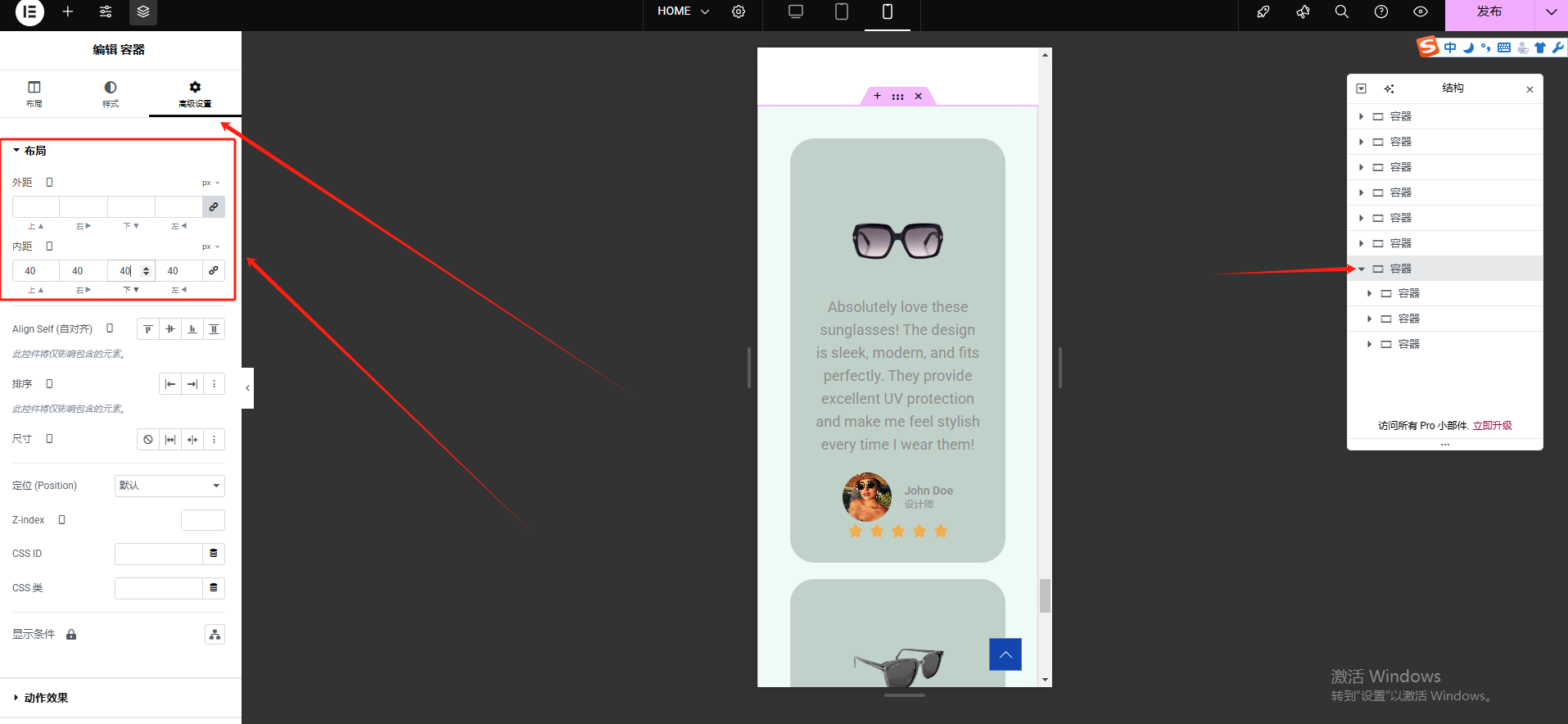Click the 发布 publish button
Viewport: 1568px width, 724px height.
pyautogui.click(x=1489, y=11)
